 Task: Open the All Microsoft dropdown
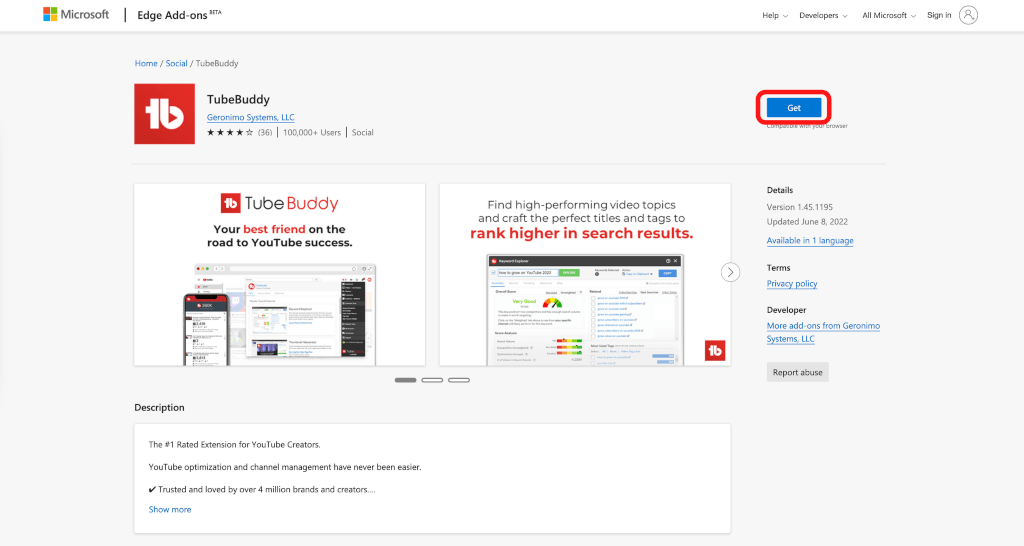888,16
